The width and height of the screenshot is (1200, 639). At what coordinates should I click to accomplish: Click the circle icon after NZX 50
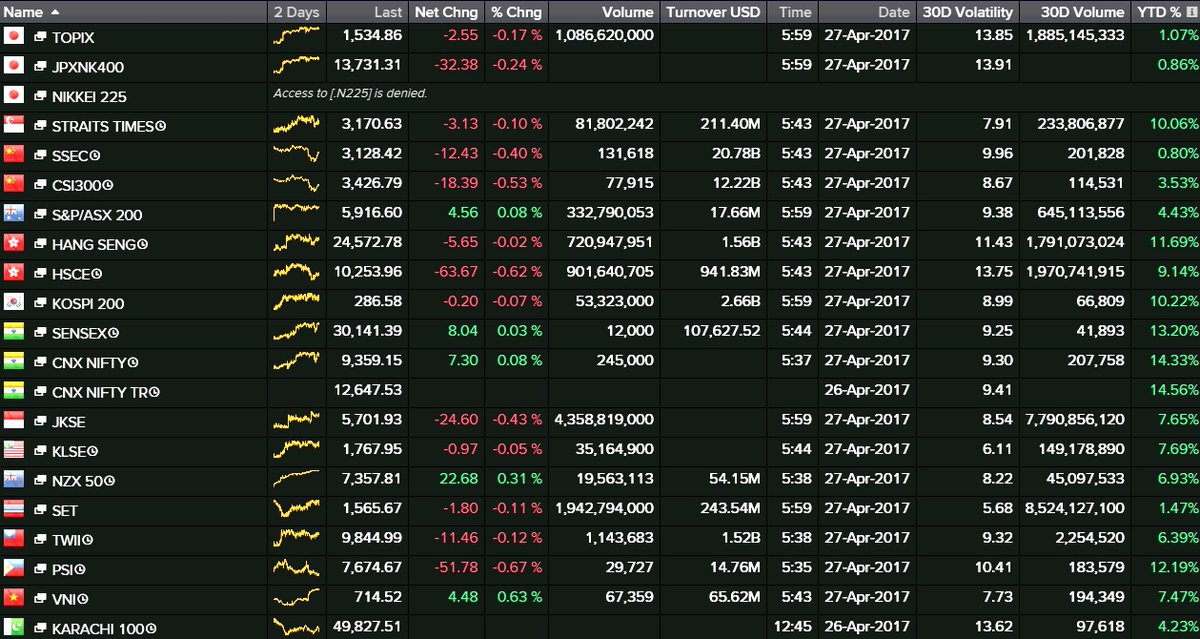109,481
